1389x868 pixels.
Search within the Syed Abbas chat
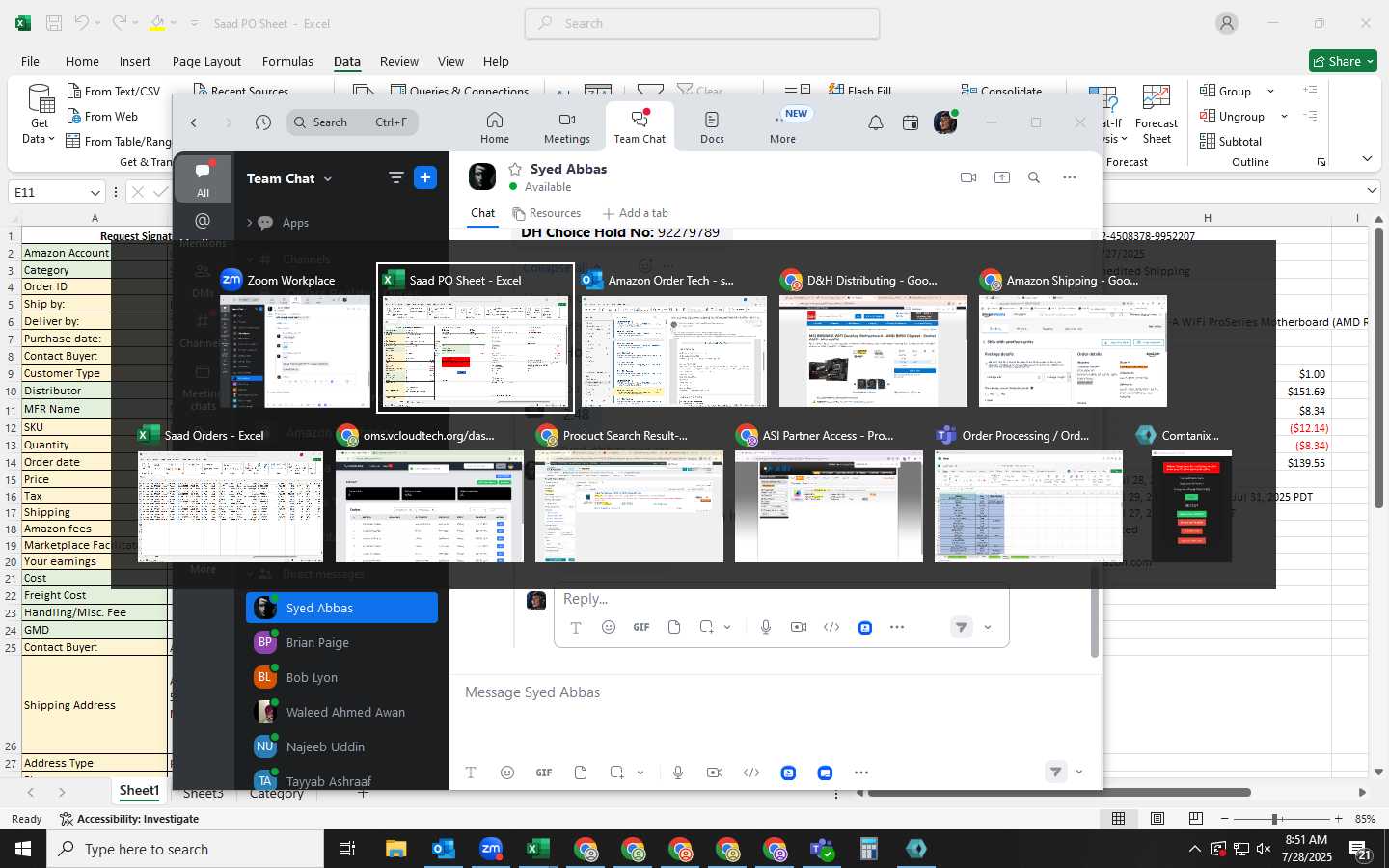coord(1034,177)
